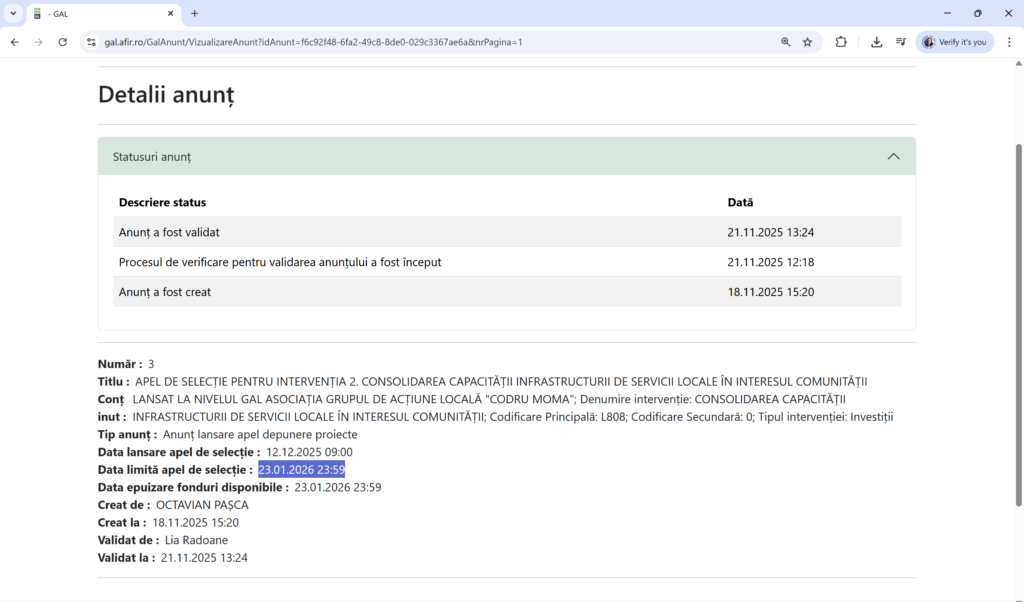Click the date 21.11.2025 12:18
Viewport: 1024px width, 602px height.
click(x=771, y=262)
